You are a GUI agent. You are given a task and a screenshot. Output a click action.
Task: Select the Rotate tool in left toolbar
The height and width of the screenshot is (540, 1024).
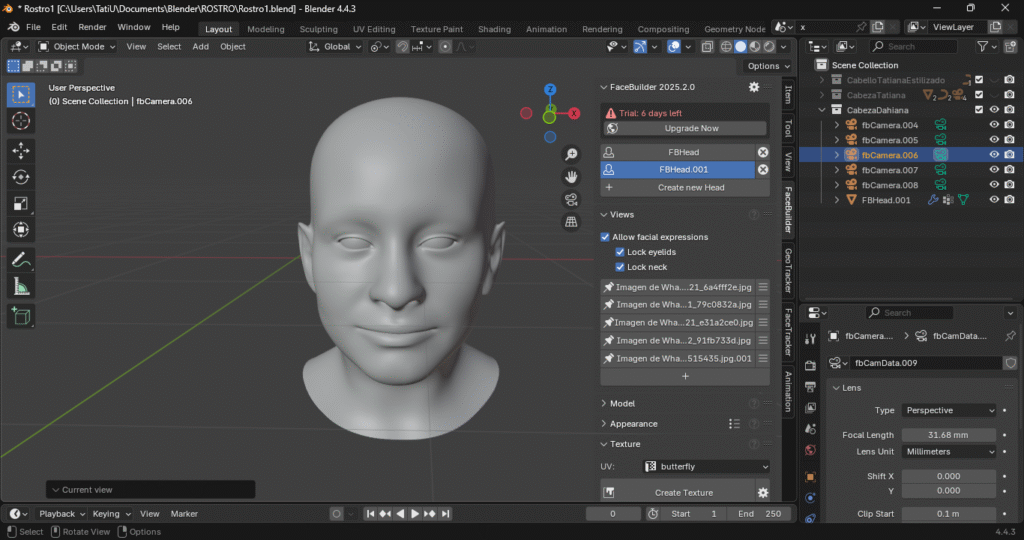pos(21,177)
